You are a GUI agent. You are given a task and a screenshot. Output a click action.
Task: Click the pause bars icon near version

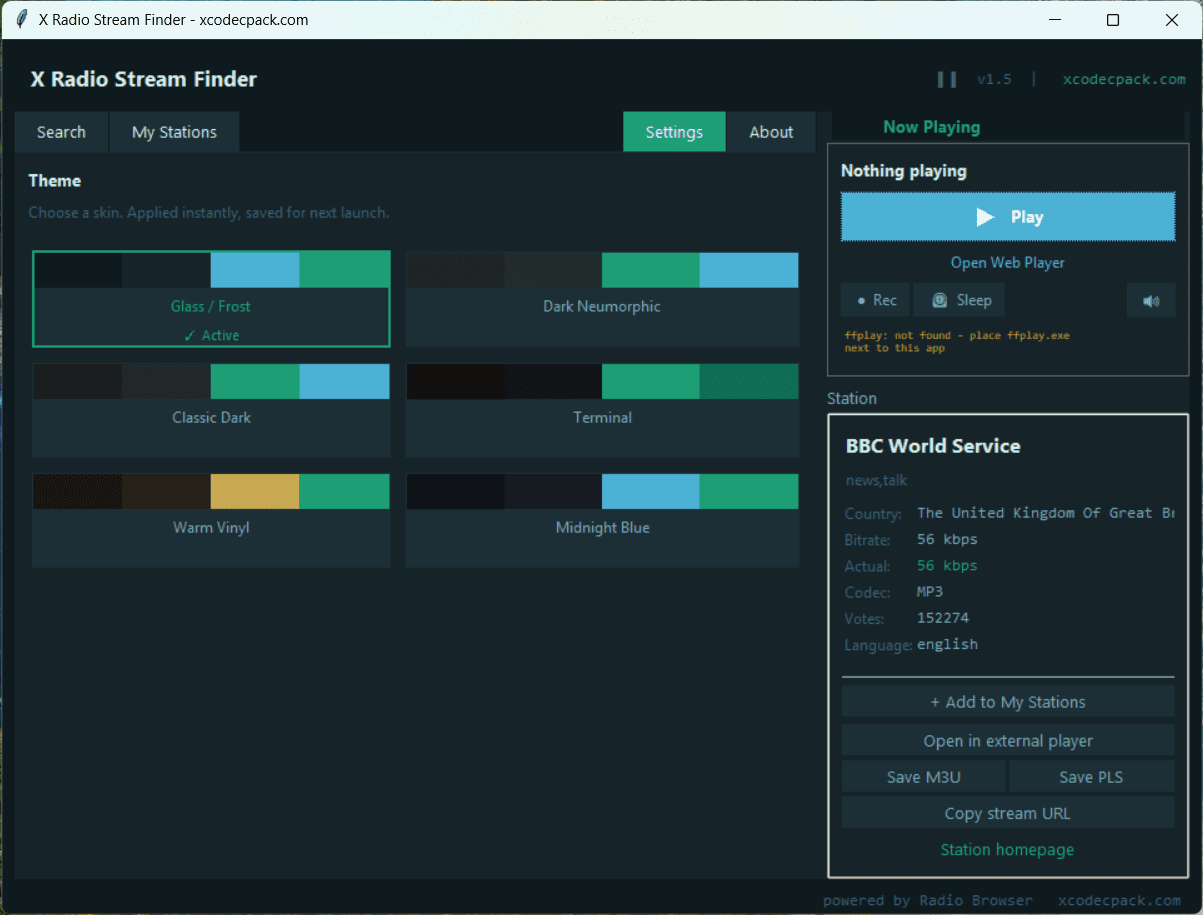[x=946, y=79]
